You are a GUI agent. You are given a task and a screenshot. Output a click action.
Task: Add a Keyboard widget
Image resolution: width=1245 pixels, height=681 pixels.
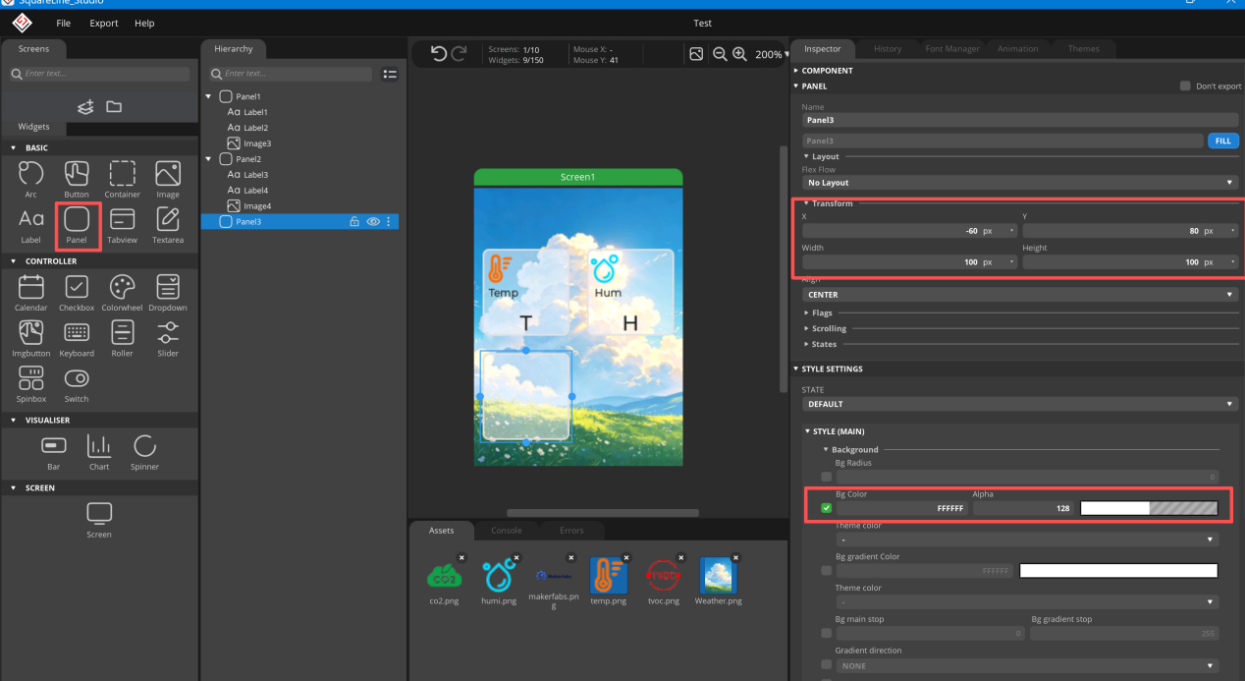77,339
